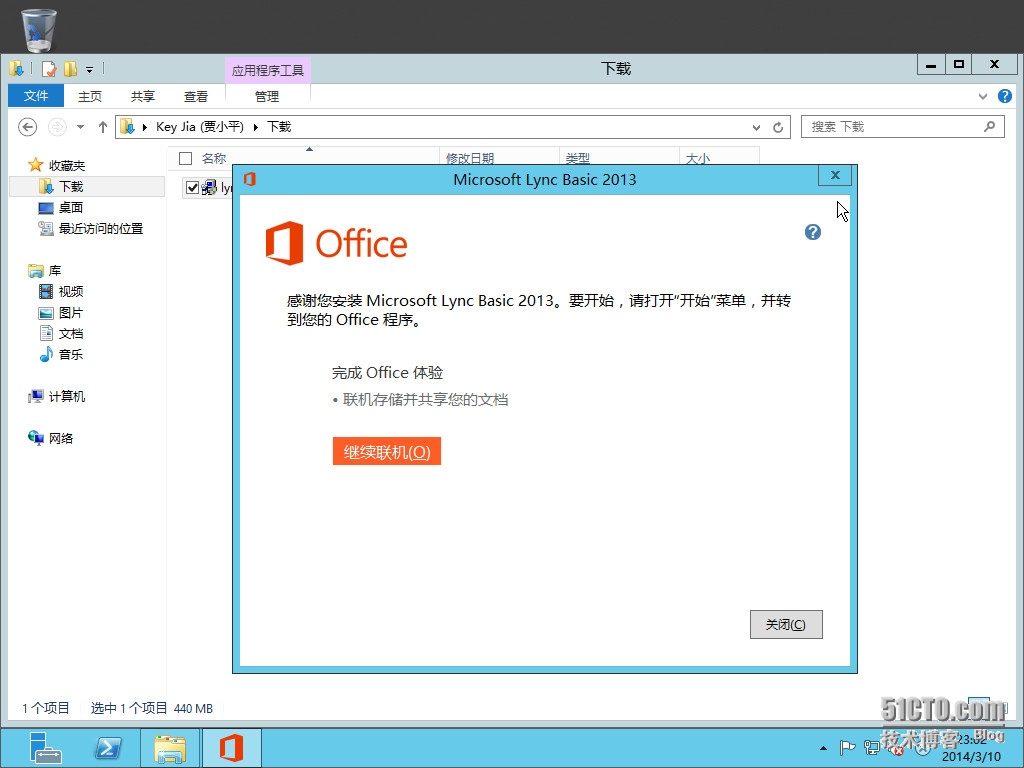Expand the address bar history dropdown

click(x=756, y=127)
